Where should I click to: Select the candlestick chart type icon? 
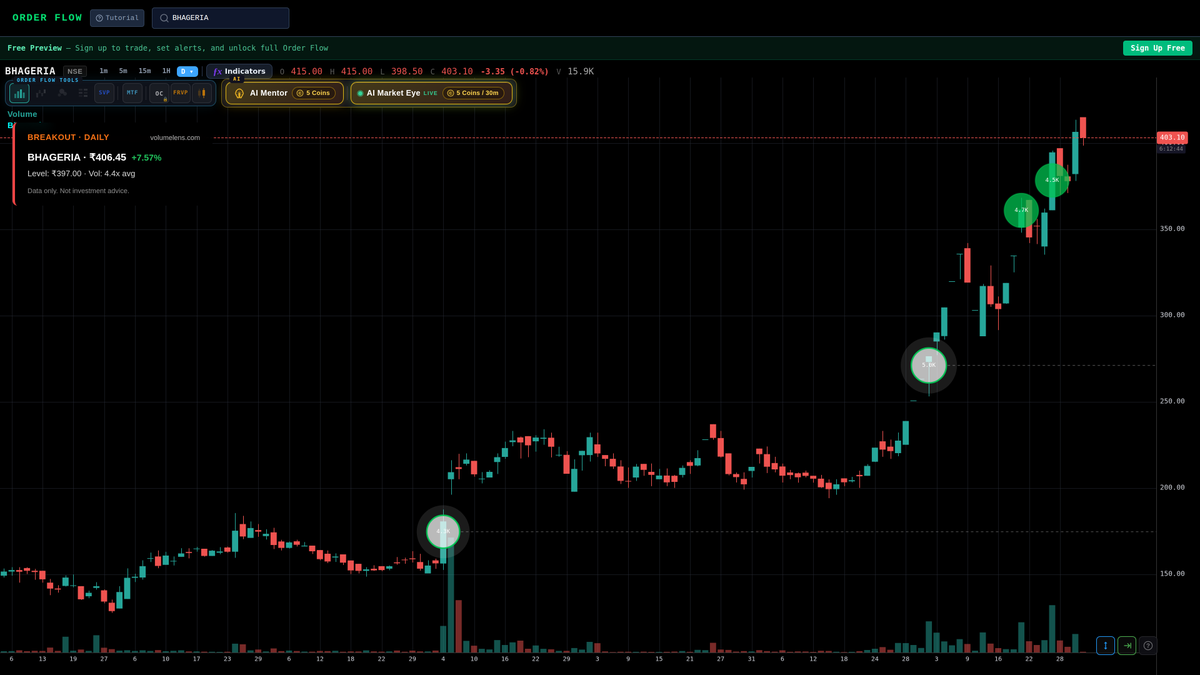[x=202, y=93]
